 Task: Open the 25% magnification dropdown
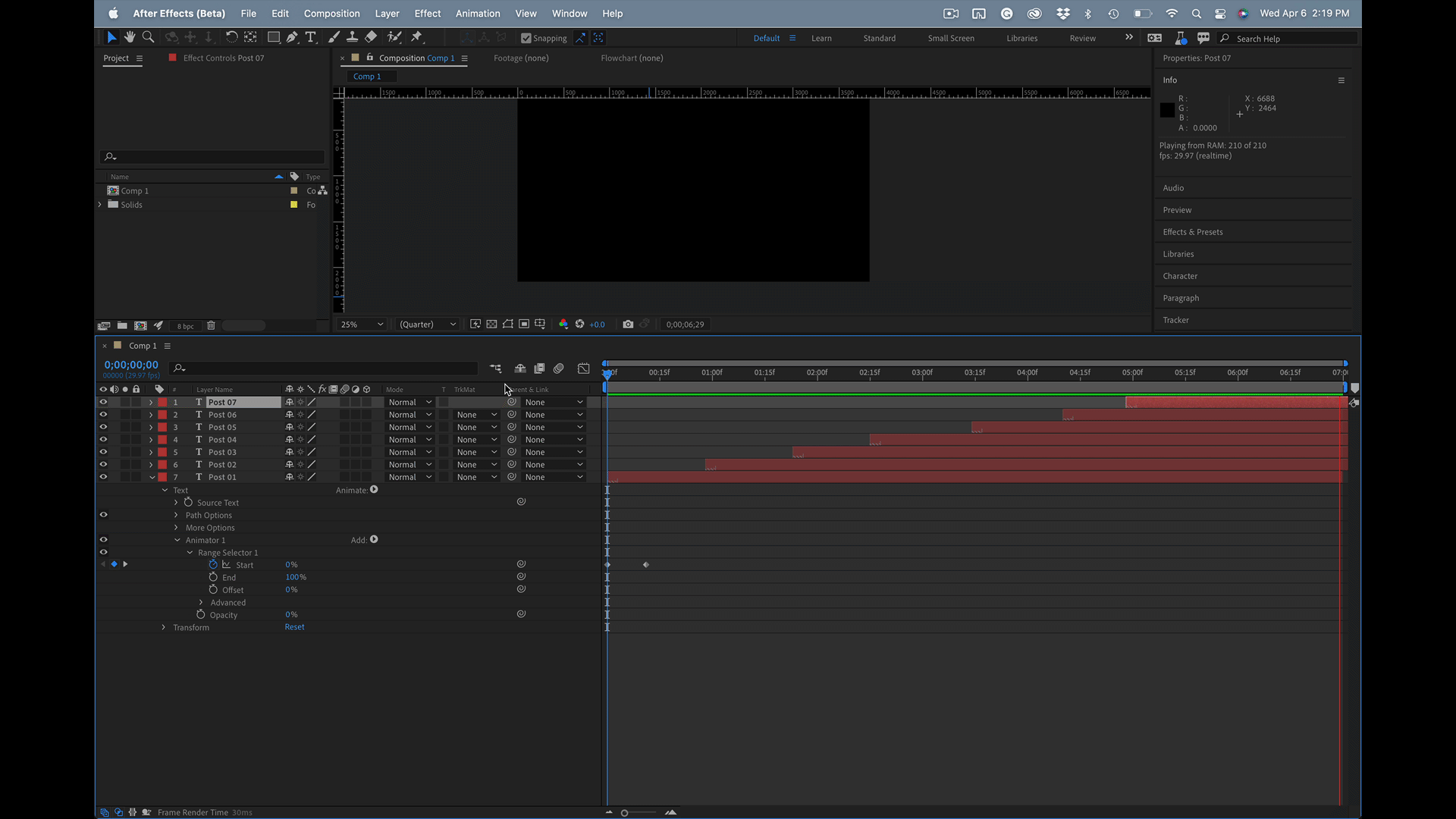(362, 324)
